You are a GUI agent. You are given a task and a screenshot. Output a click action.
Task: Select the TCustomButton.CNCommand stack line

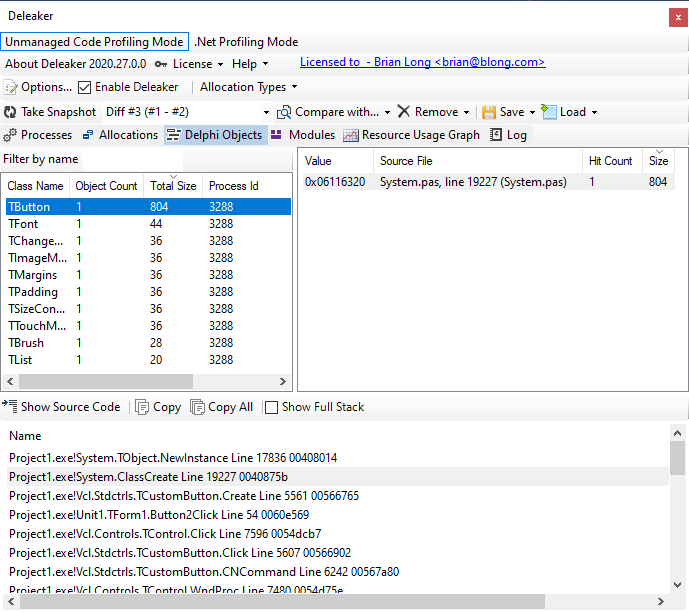[x=337, y=572]
